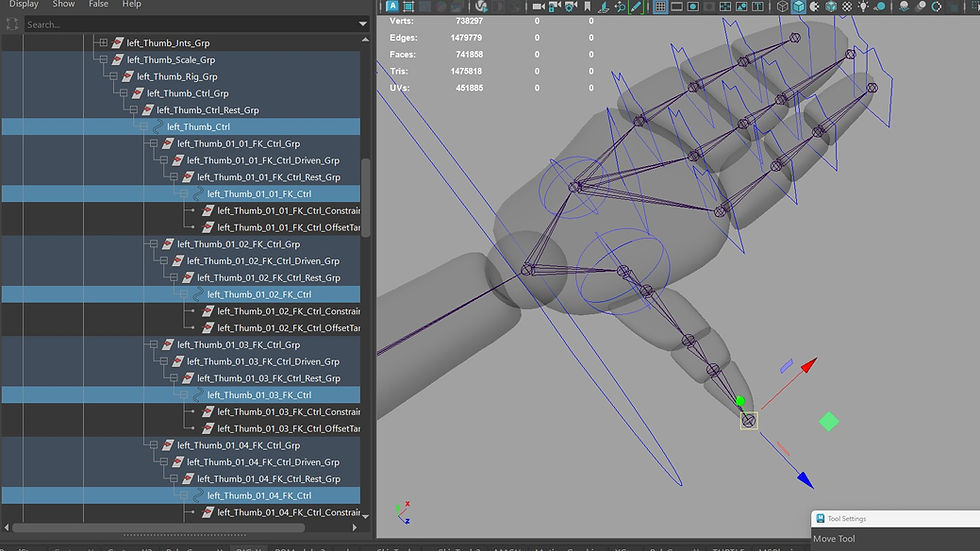Expand the left_Thumb_Jnts_Grp node
This screenshot has height=551, width=980.
(103, 43)
